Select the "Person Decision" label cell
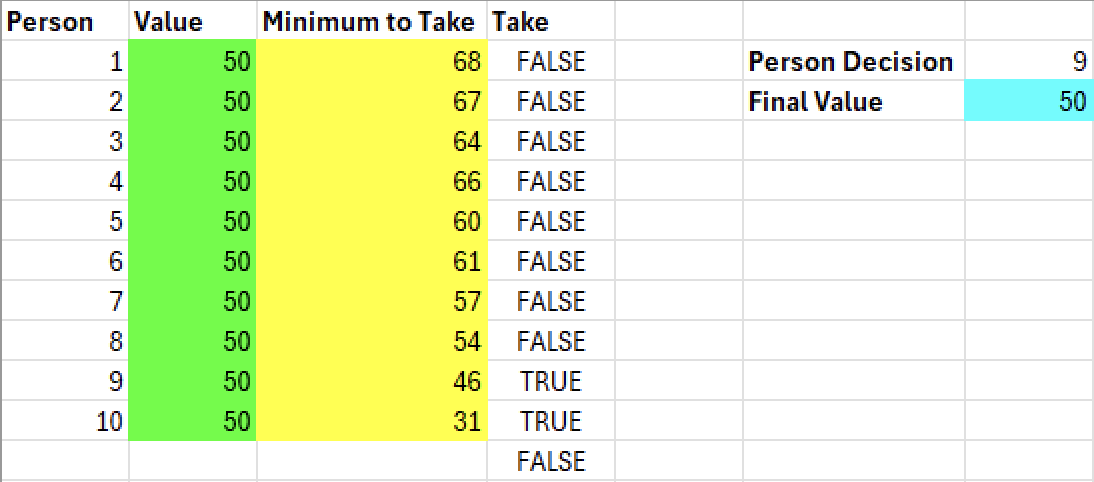 (x=853, y=62)
